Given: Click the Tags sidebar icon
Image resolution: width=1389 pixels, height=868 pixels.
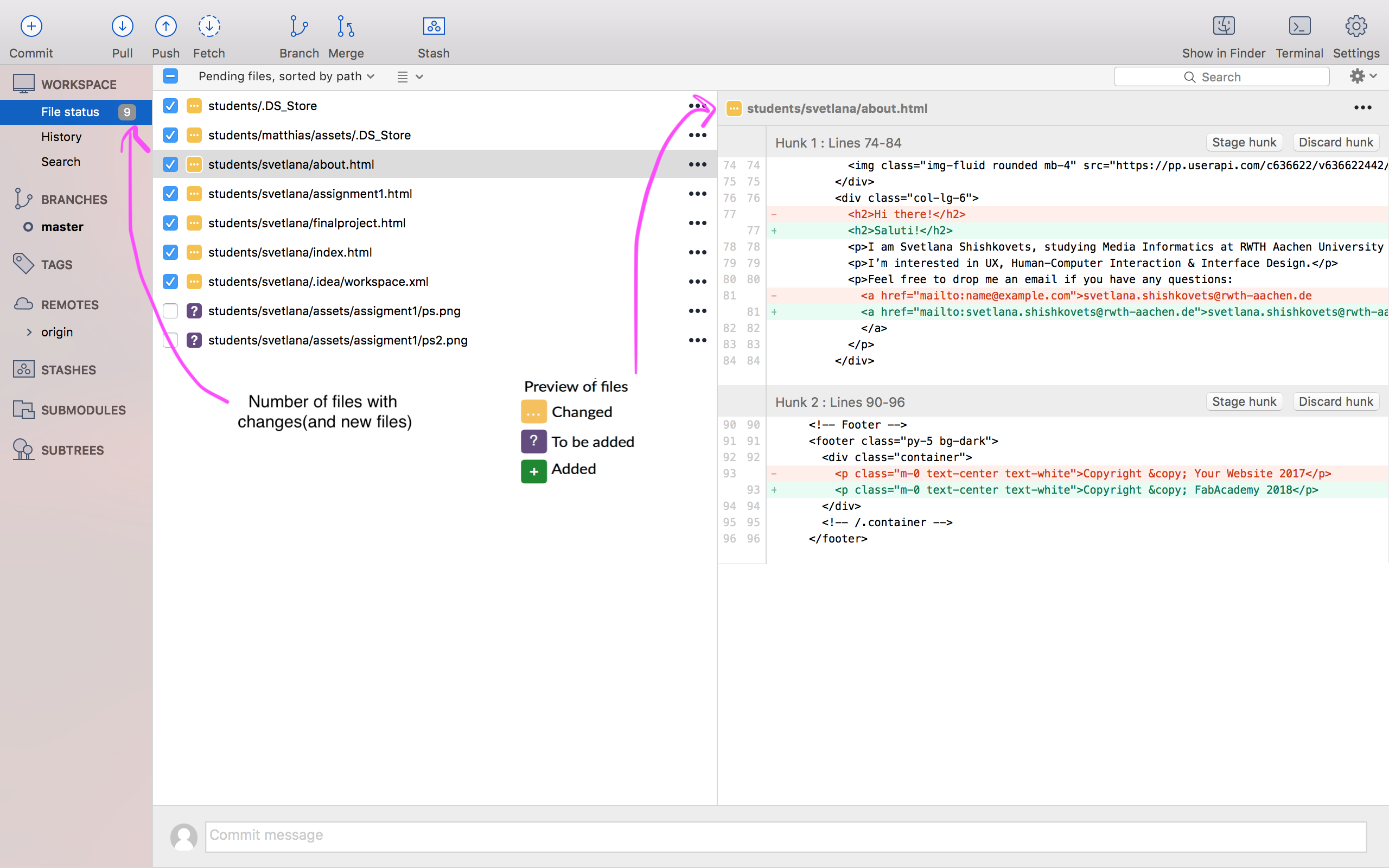Looking at the screenshot, I should click(x=23, y=264).
